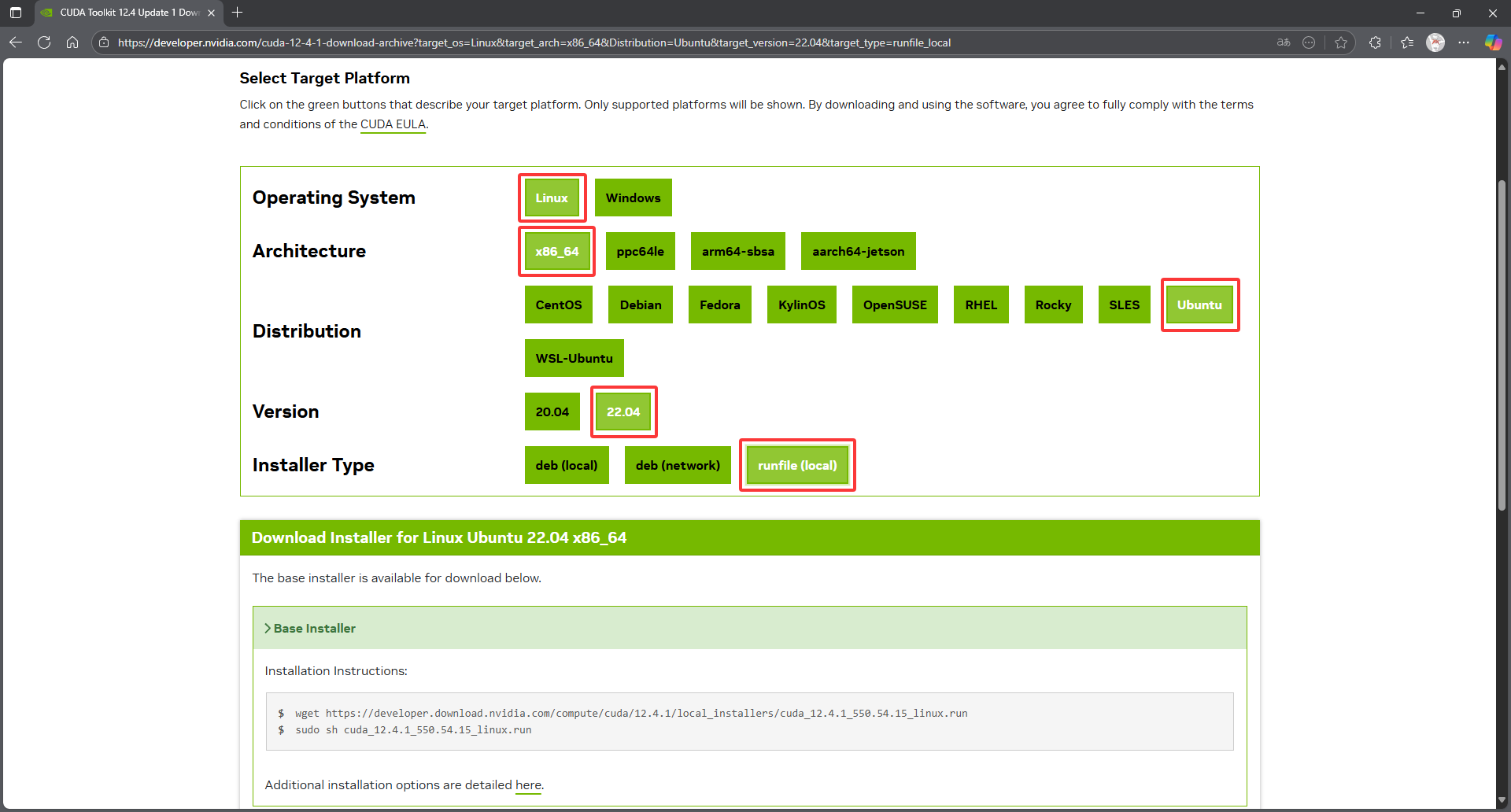Click the Select Target Platform heading
The width and height of the screenshot is (1511, 812).
click(x=324, y=78)
